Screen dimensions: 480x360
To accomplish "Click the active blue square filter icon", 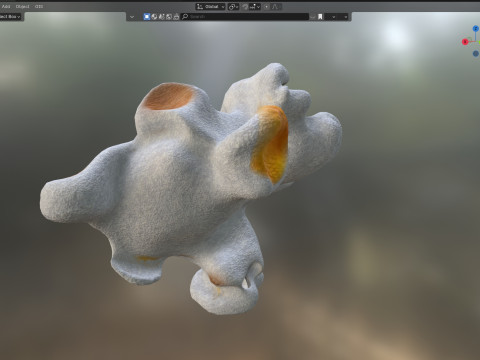I will pyautogui.click(x=147, y=17).
